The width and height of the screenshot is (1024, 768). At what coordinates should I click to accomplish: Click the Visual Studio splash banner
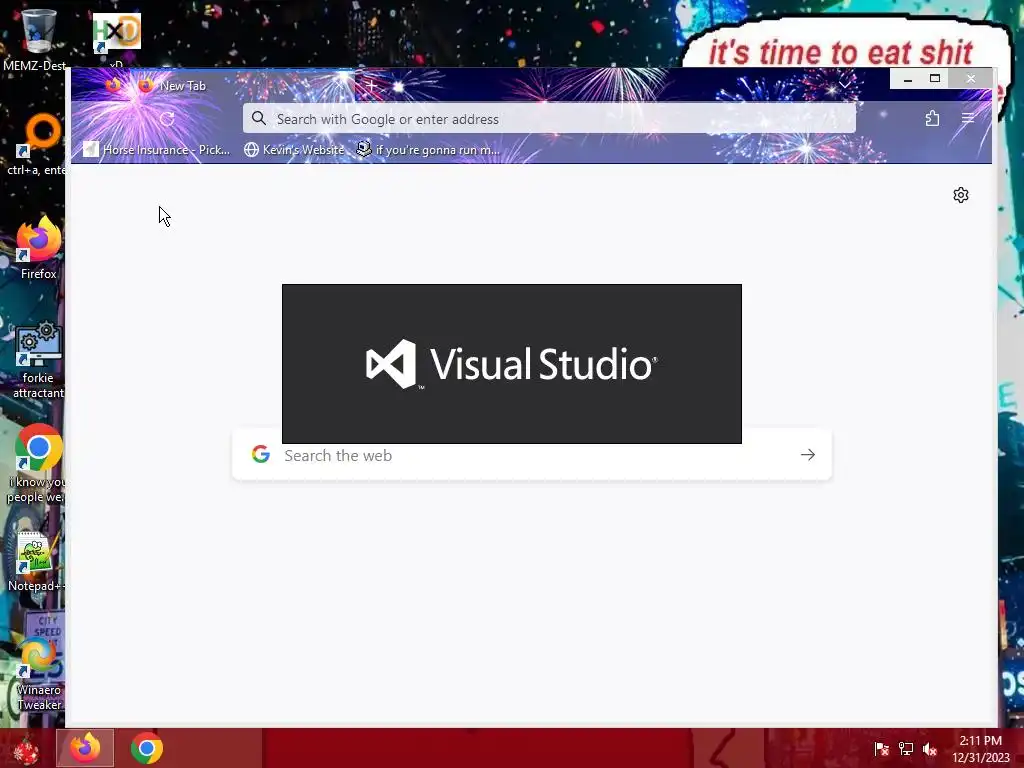511,364
